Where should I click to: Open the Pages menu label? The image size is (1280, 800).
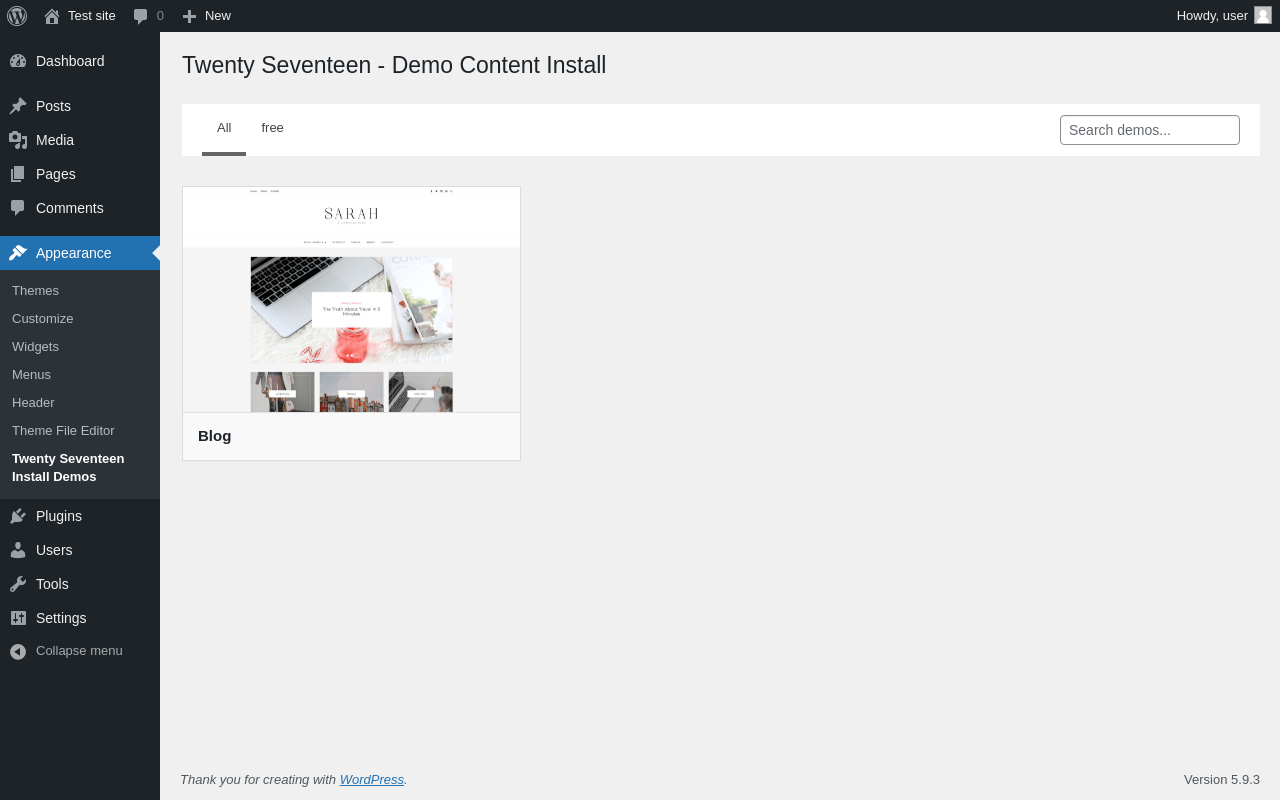(56, 174)
